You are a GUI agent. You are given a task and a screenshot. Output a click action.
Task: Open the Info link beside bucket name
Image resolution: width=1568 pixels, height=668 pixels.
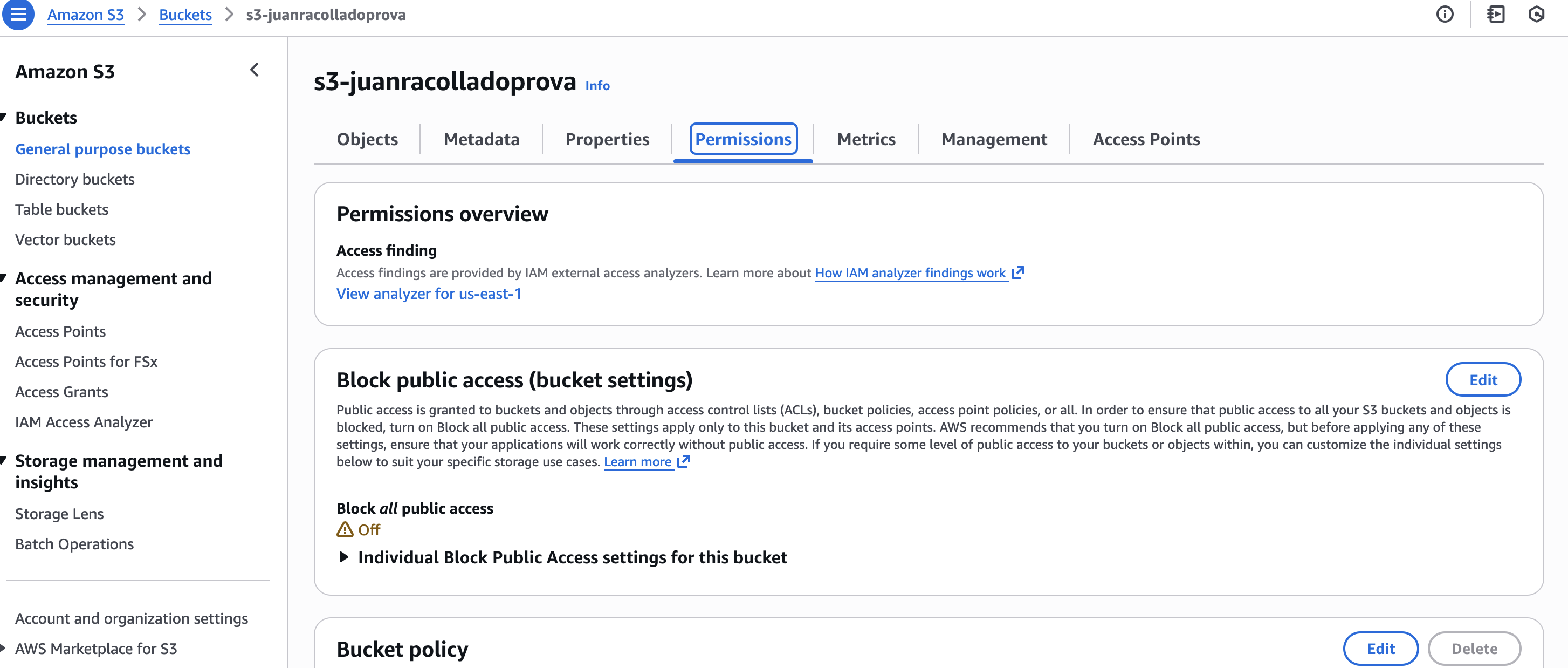[x=597, y=86]
